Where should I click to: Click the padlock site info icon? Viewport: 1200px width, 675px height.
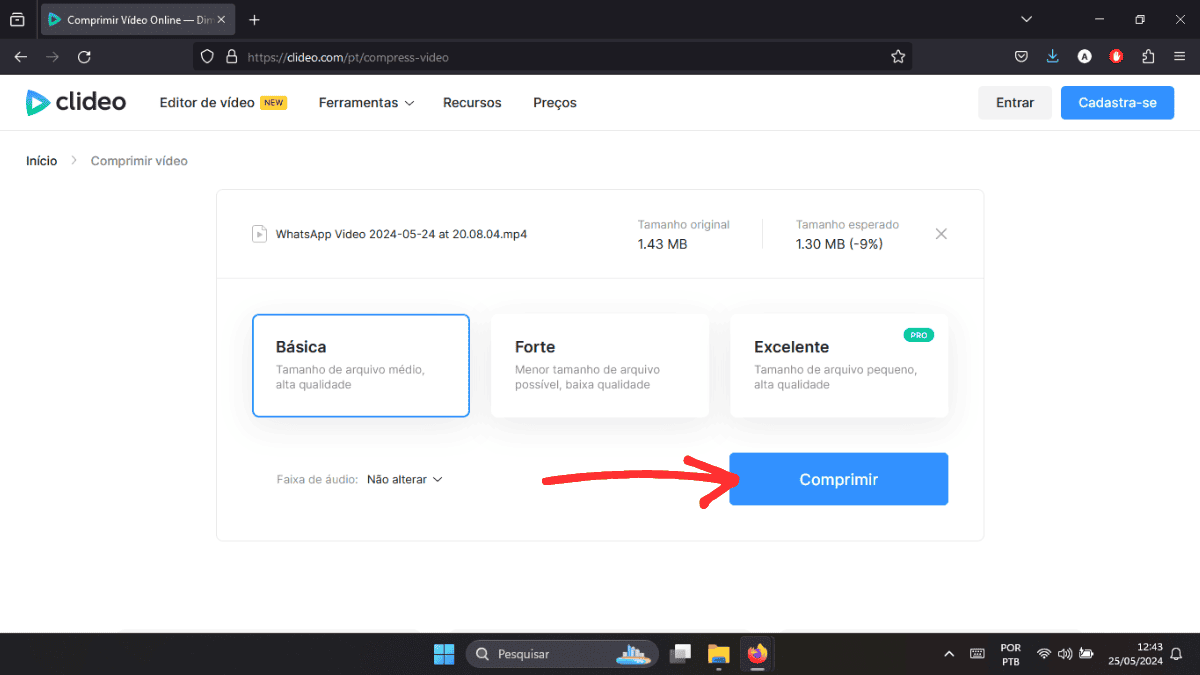tap(231, 57)
